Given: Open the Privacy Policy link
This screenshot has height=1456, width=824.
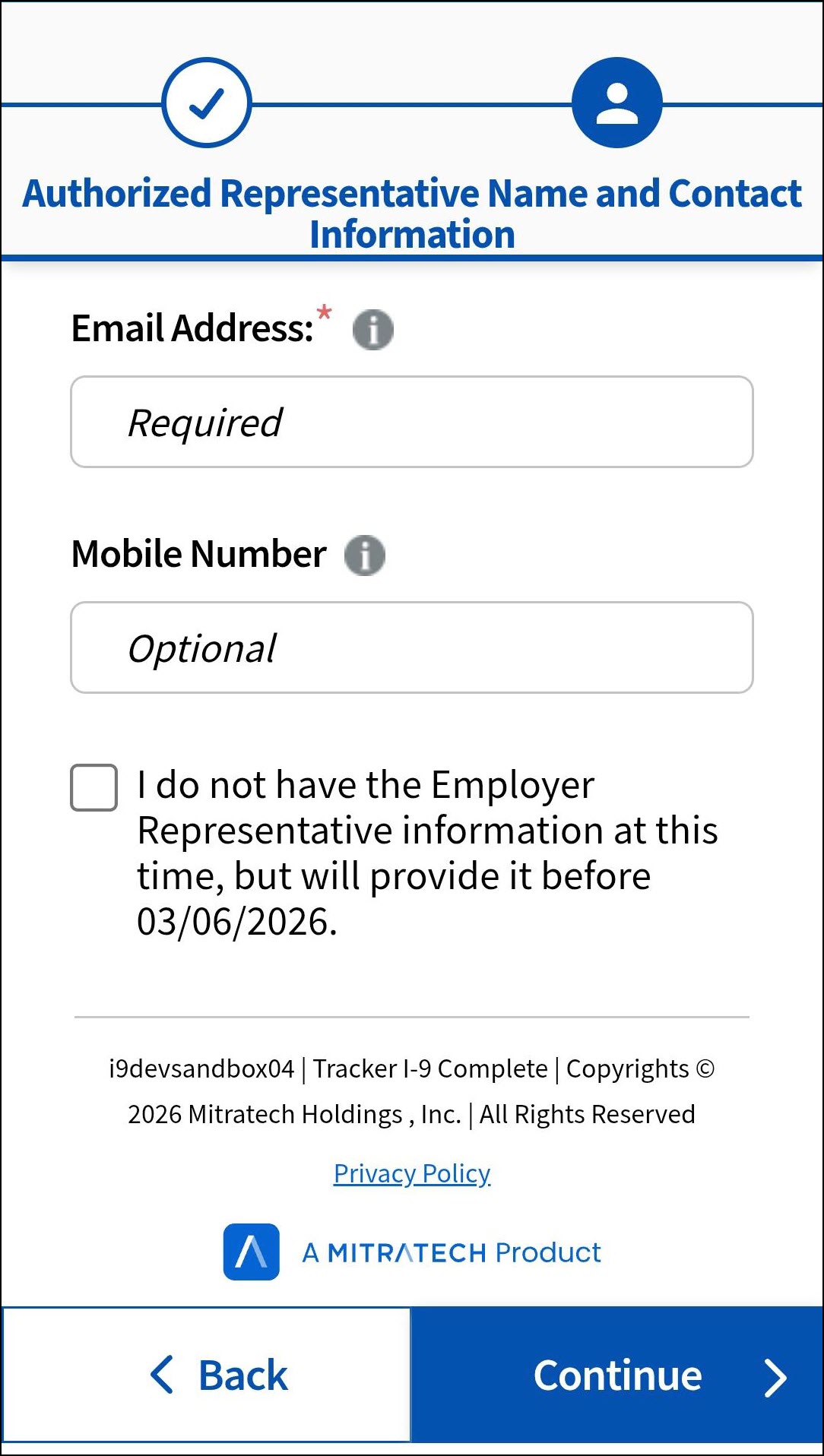Looking at the screenshot, I should point(411,1173).
